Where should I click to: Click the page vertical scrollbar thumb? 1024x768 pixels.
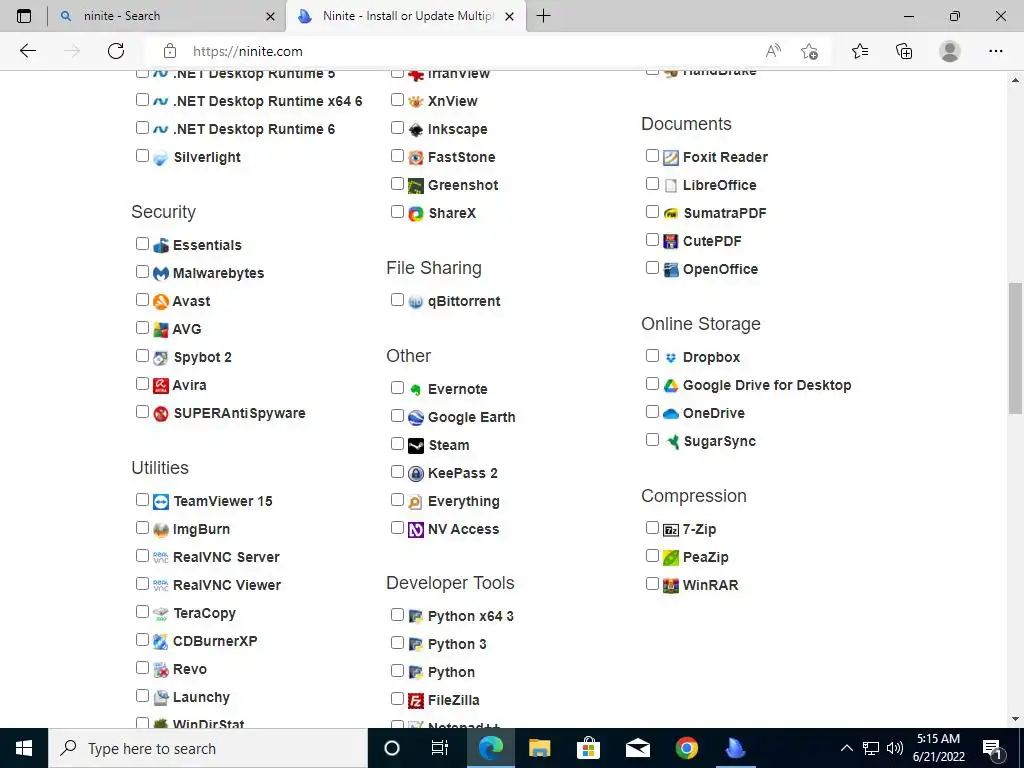tap(1015, 347)
